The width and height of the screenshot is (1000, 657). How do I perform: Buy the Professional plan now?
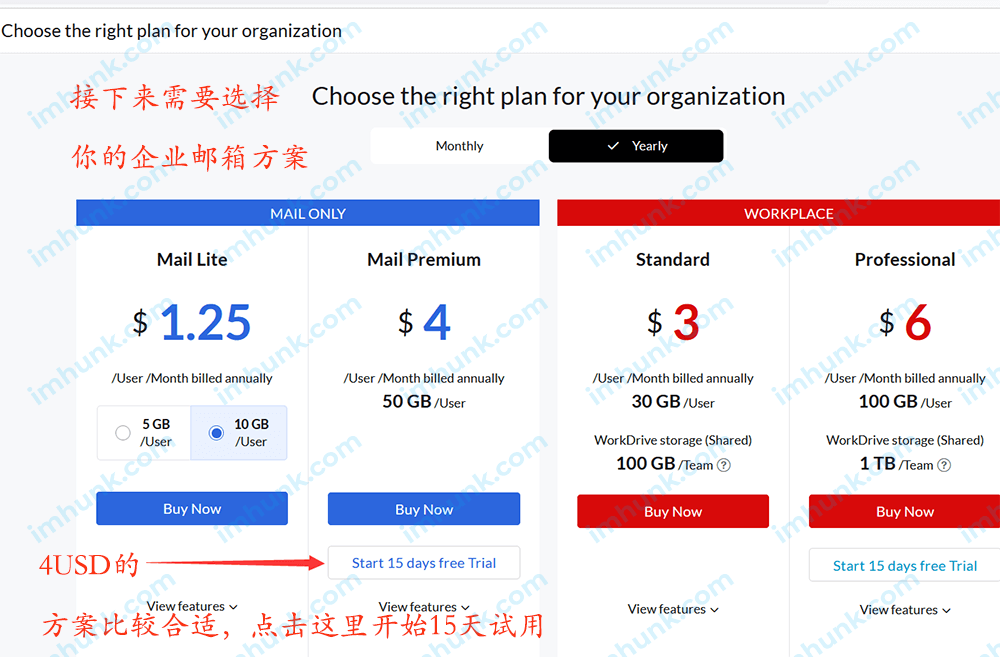click(x=904, y=512)
